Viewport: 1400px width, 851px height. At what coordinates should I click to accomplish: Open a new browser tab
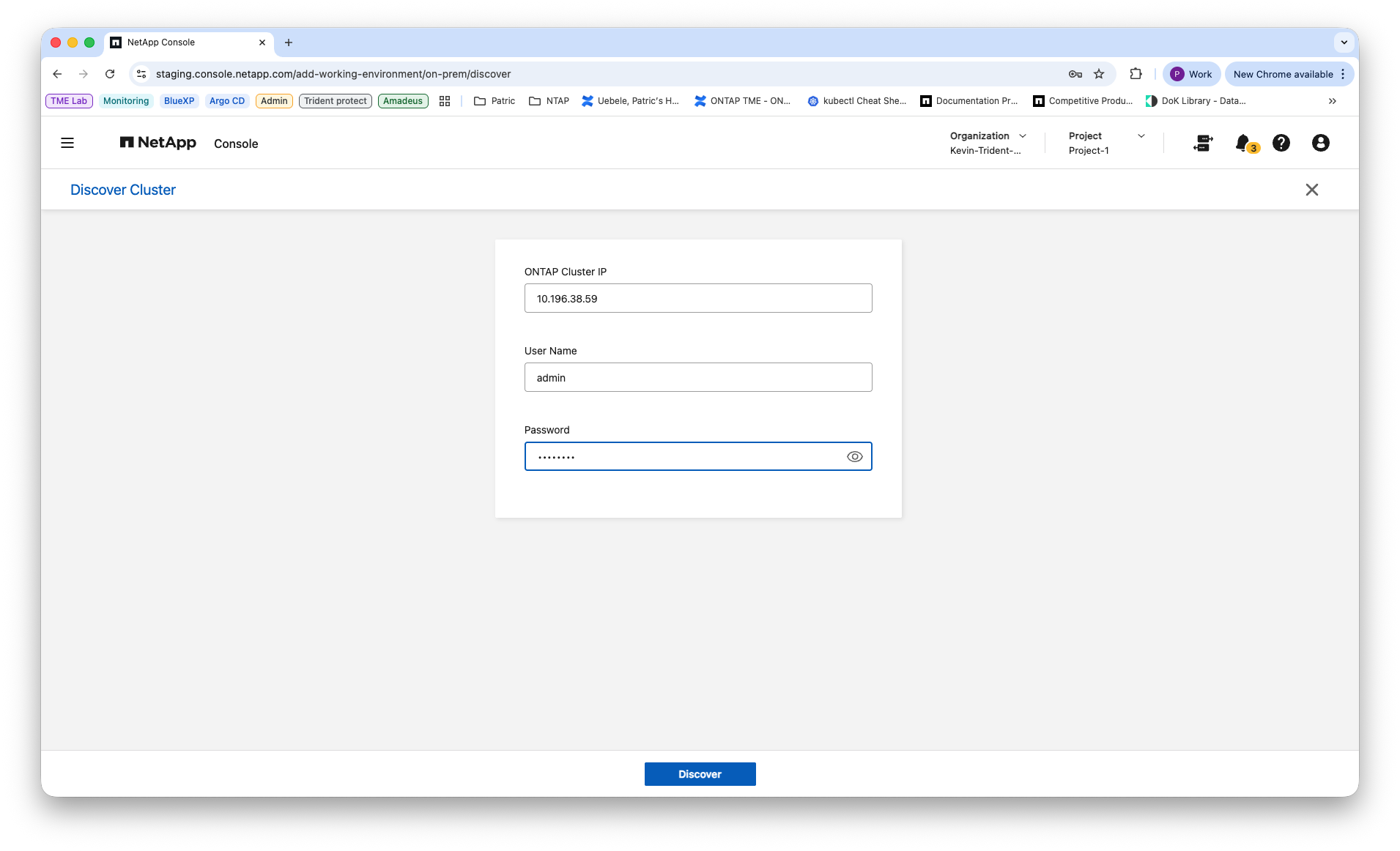[x=289, y=42]
